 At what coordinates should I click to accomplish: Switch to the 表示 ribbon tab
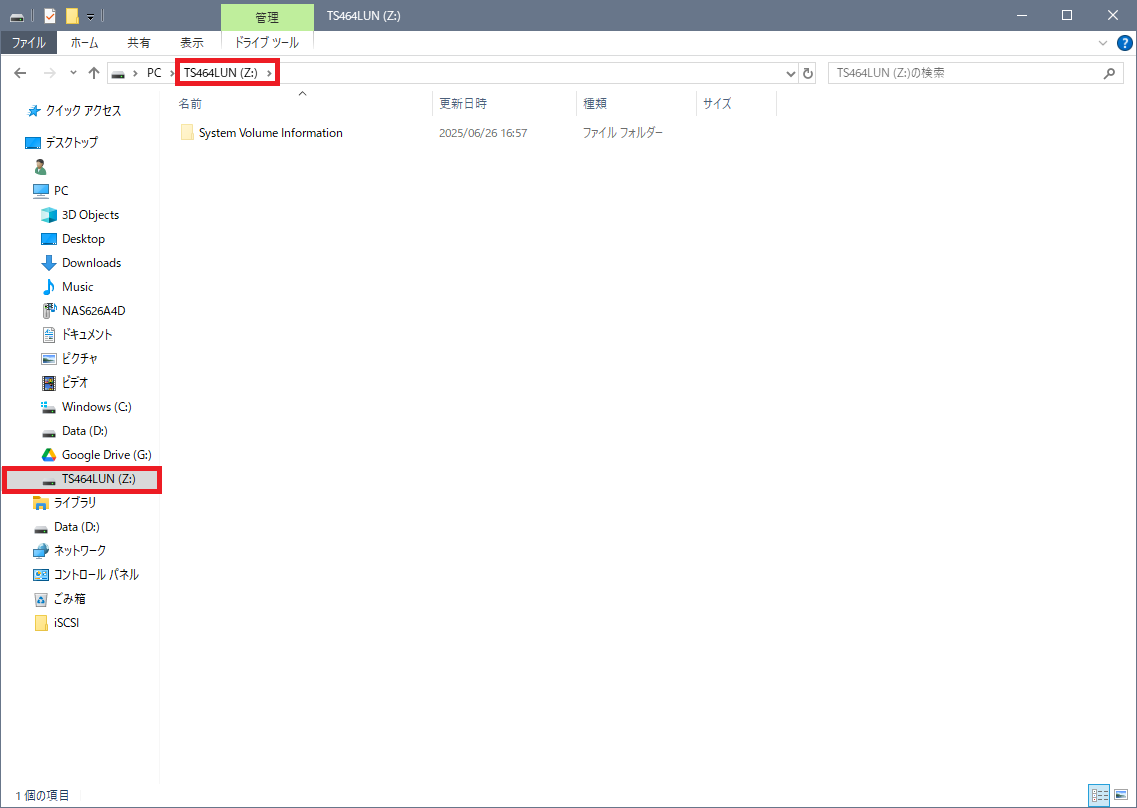tap(192, 43)
